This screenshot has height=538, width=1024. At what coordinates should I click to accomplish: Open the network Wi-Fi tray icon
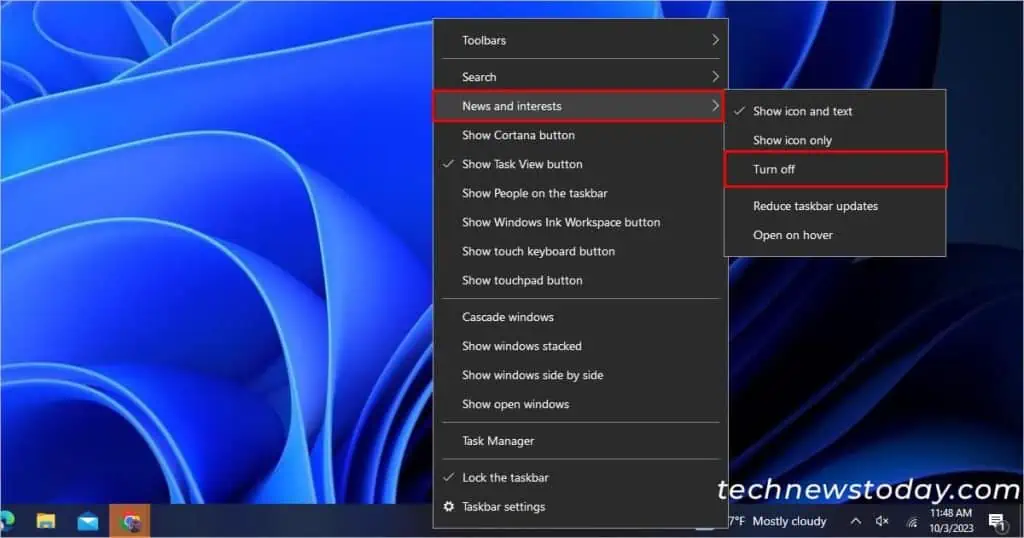(x=911, y=521)
